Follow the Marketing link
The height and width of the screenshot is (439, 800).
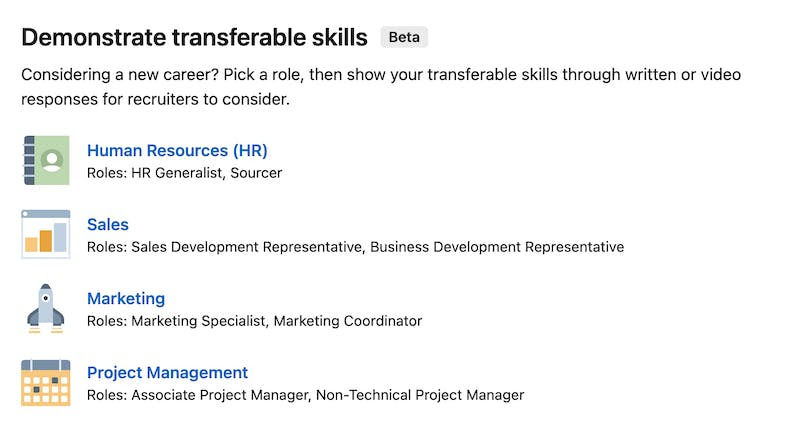click(x=126, y=299)
